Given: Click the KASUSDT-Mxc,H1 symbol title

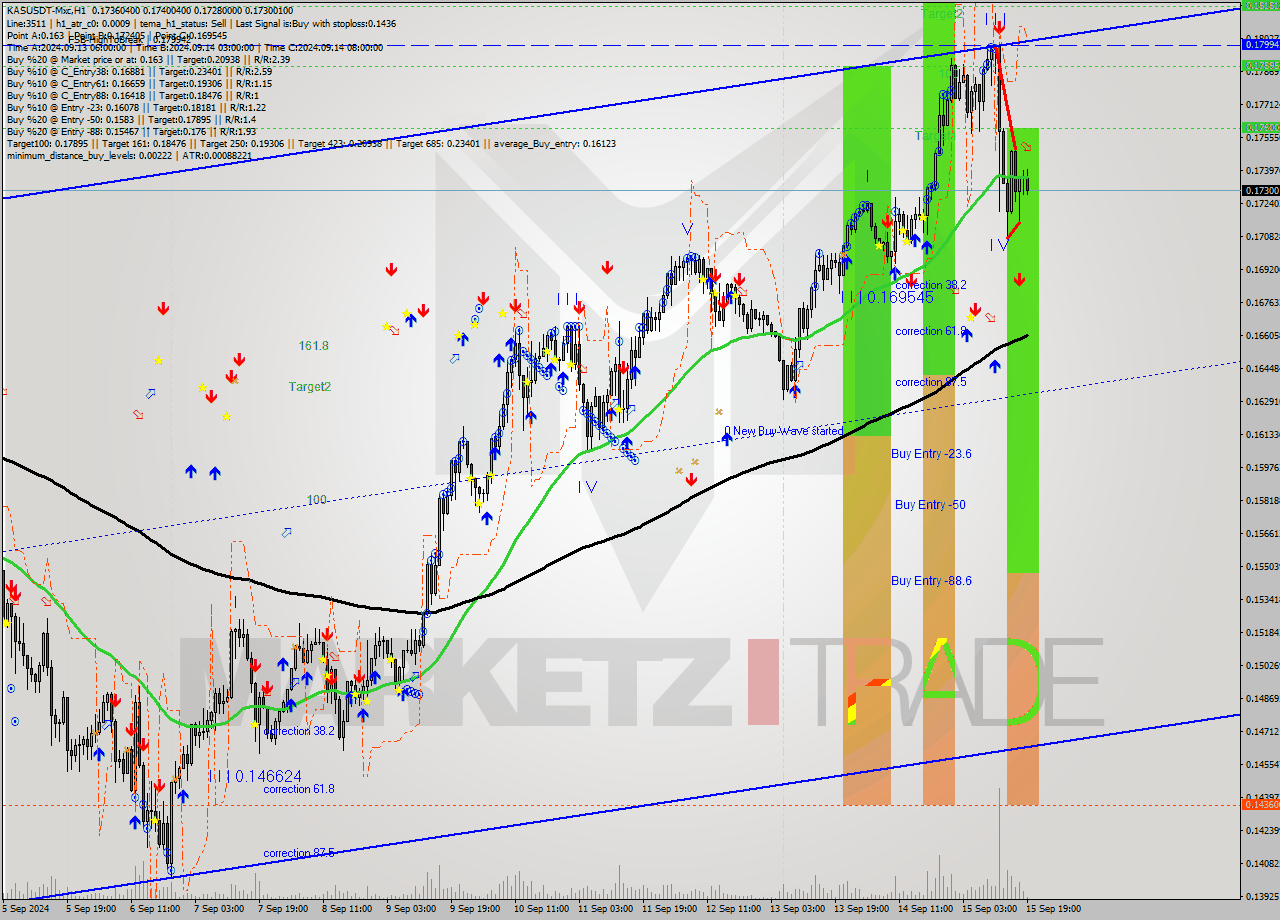Looking at the screenshot, I should point(46,9).
